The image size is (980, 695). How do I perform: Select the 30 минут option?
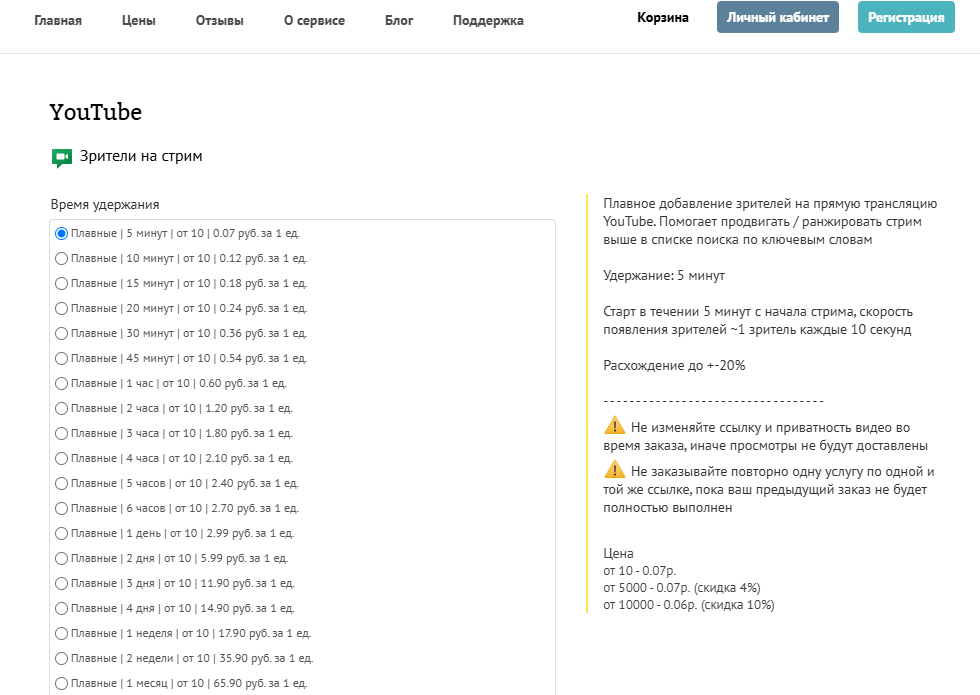(61, 333)
